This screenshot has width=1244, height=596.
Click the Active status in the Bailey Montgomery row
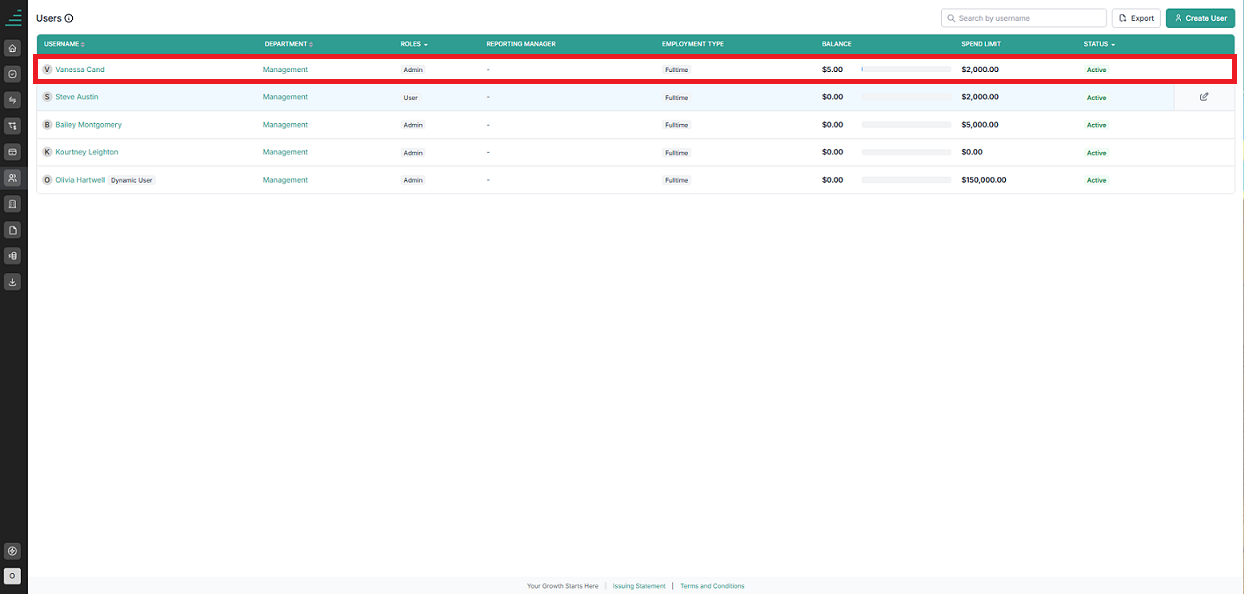click(1097, 125)
